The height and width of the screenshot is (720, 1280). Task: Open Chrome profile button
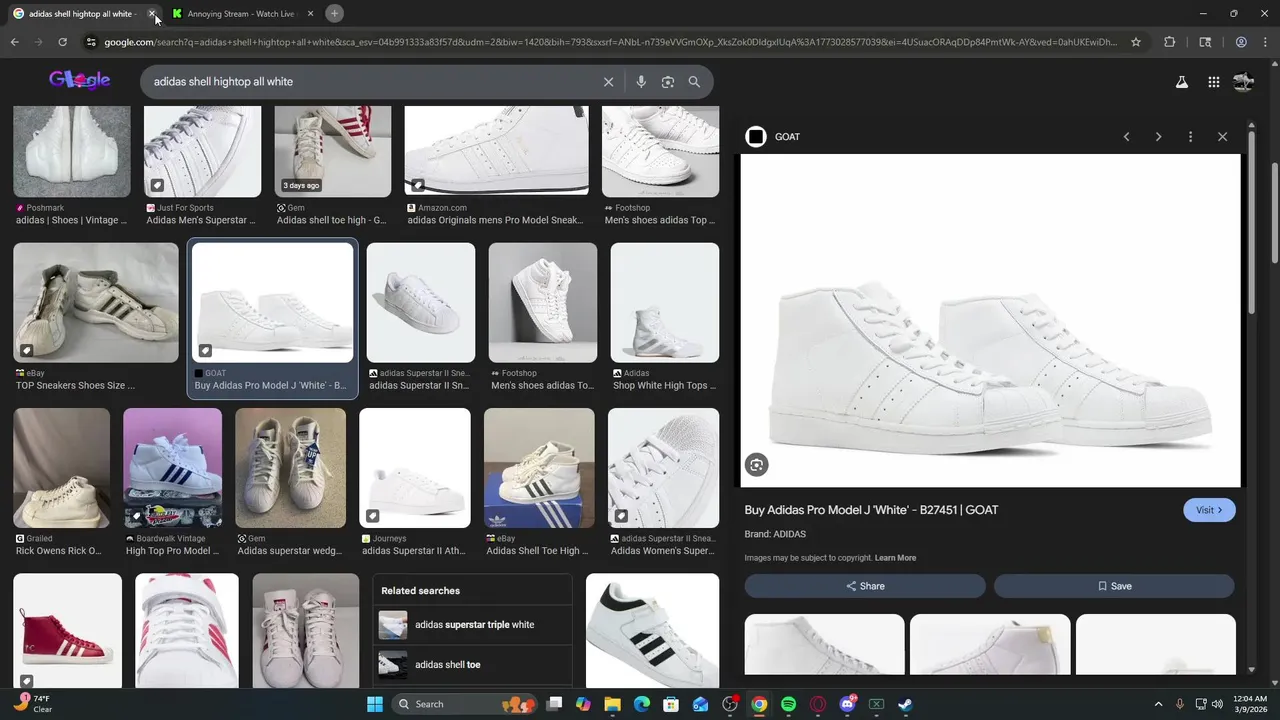1241,42
